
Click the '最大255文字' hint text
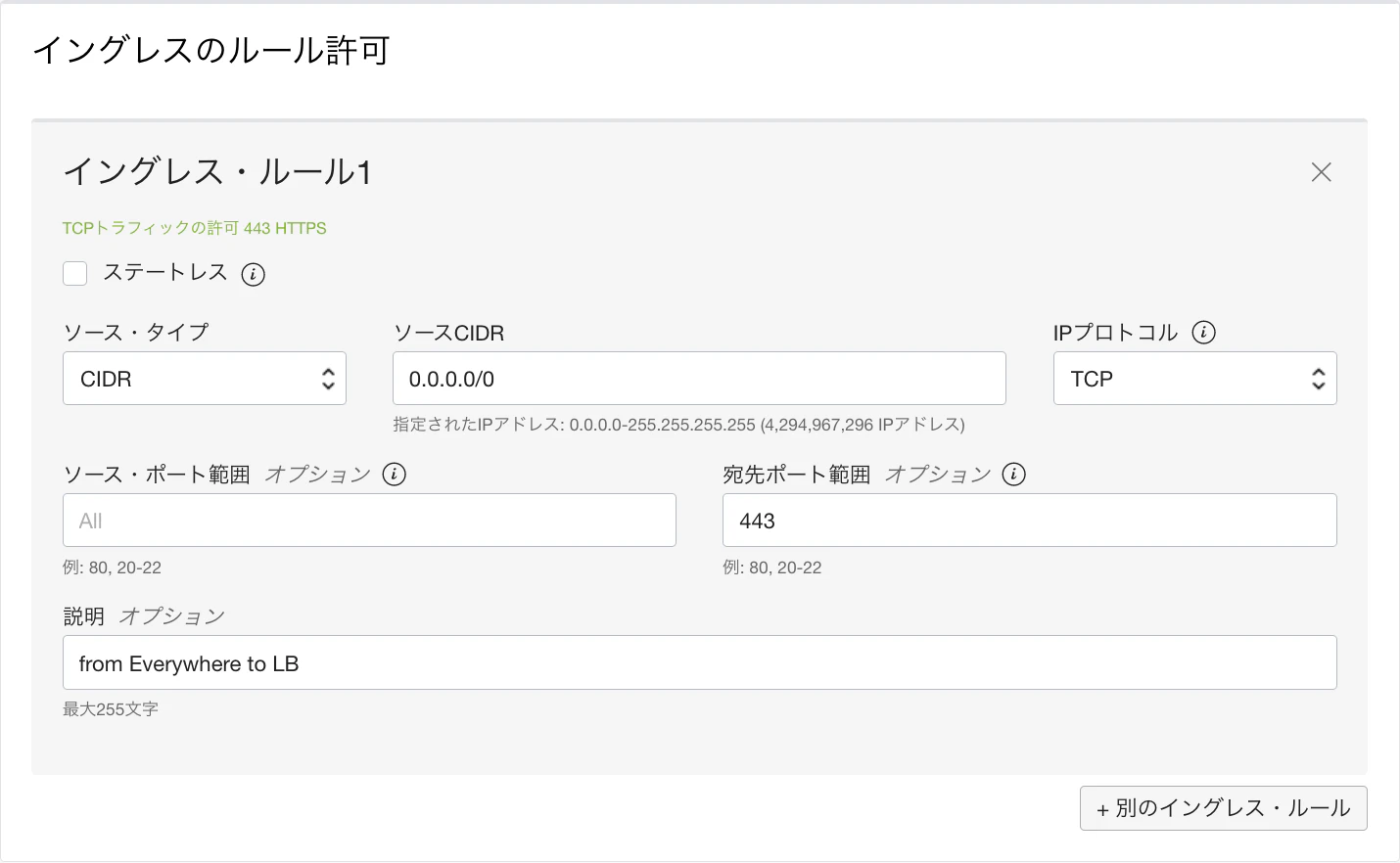[111, 709]
